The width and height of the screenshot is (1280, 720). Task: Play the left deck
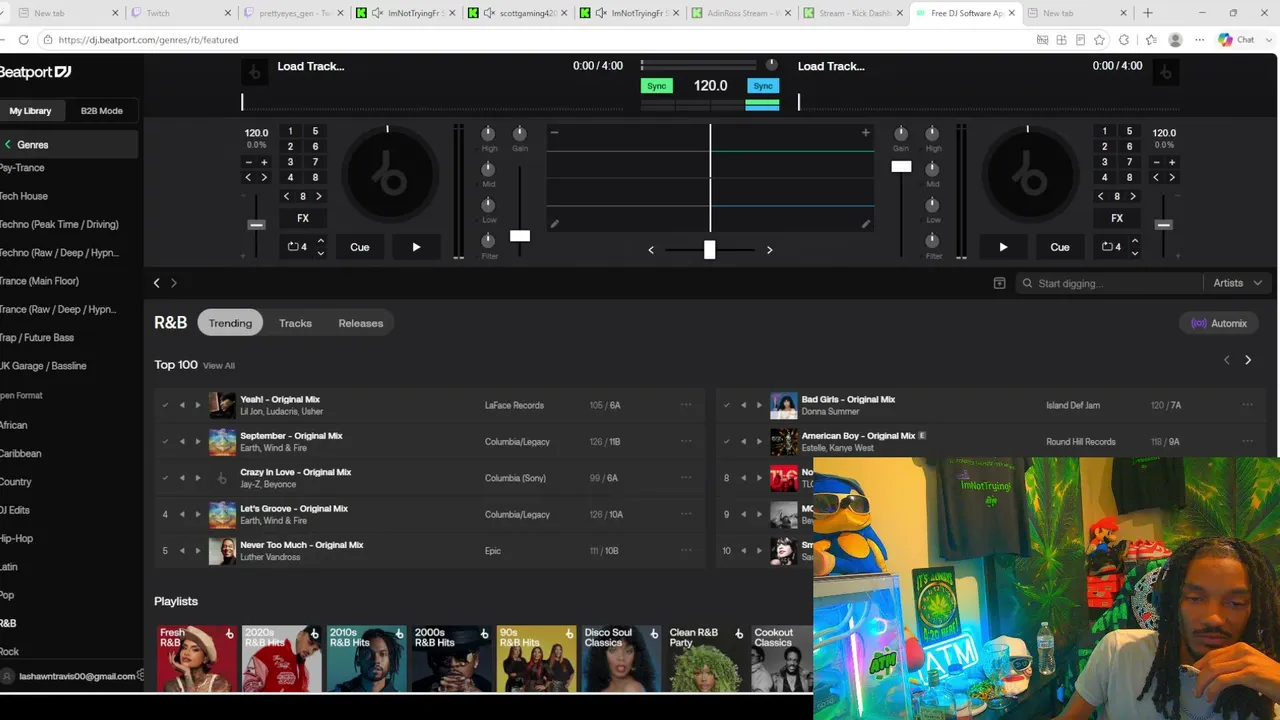416,247
